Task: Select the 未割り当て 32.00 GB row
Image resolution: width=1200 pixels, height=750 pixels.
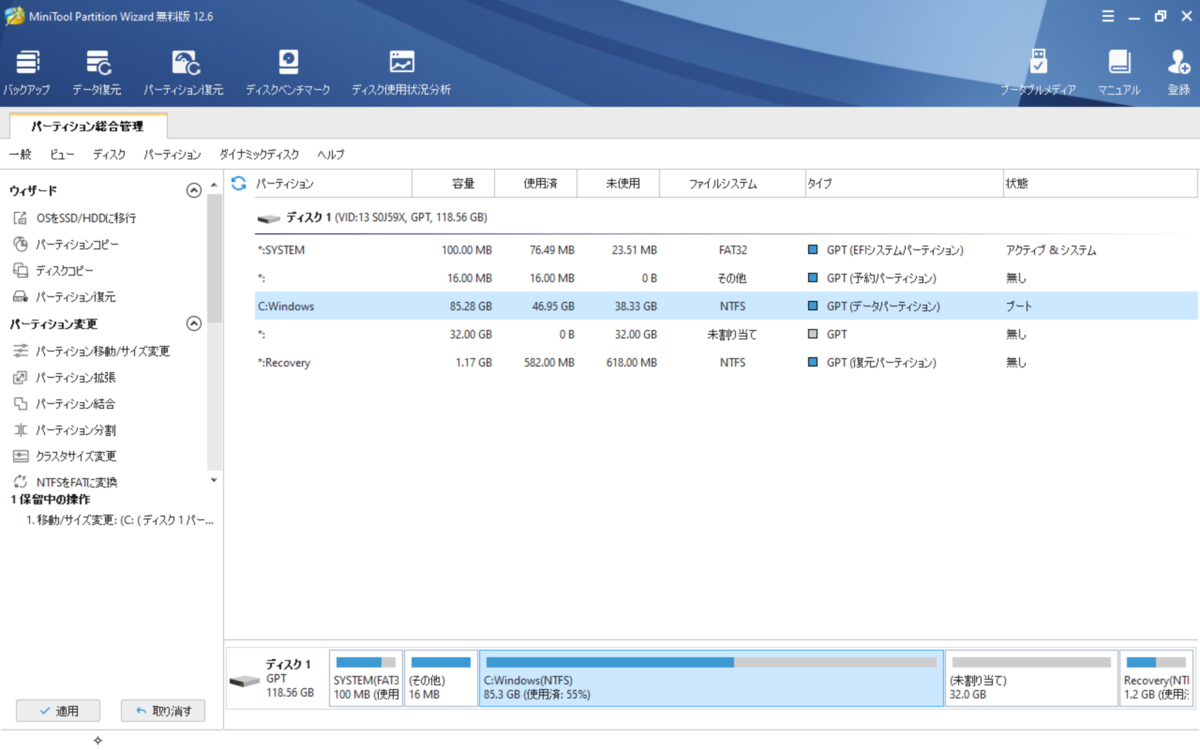Action: pos(726,334)
